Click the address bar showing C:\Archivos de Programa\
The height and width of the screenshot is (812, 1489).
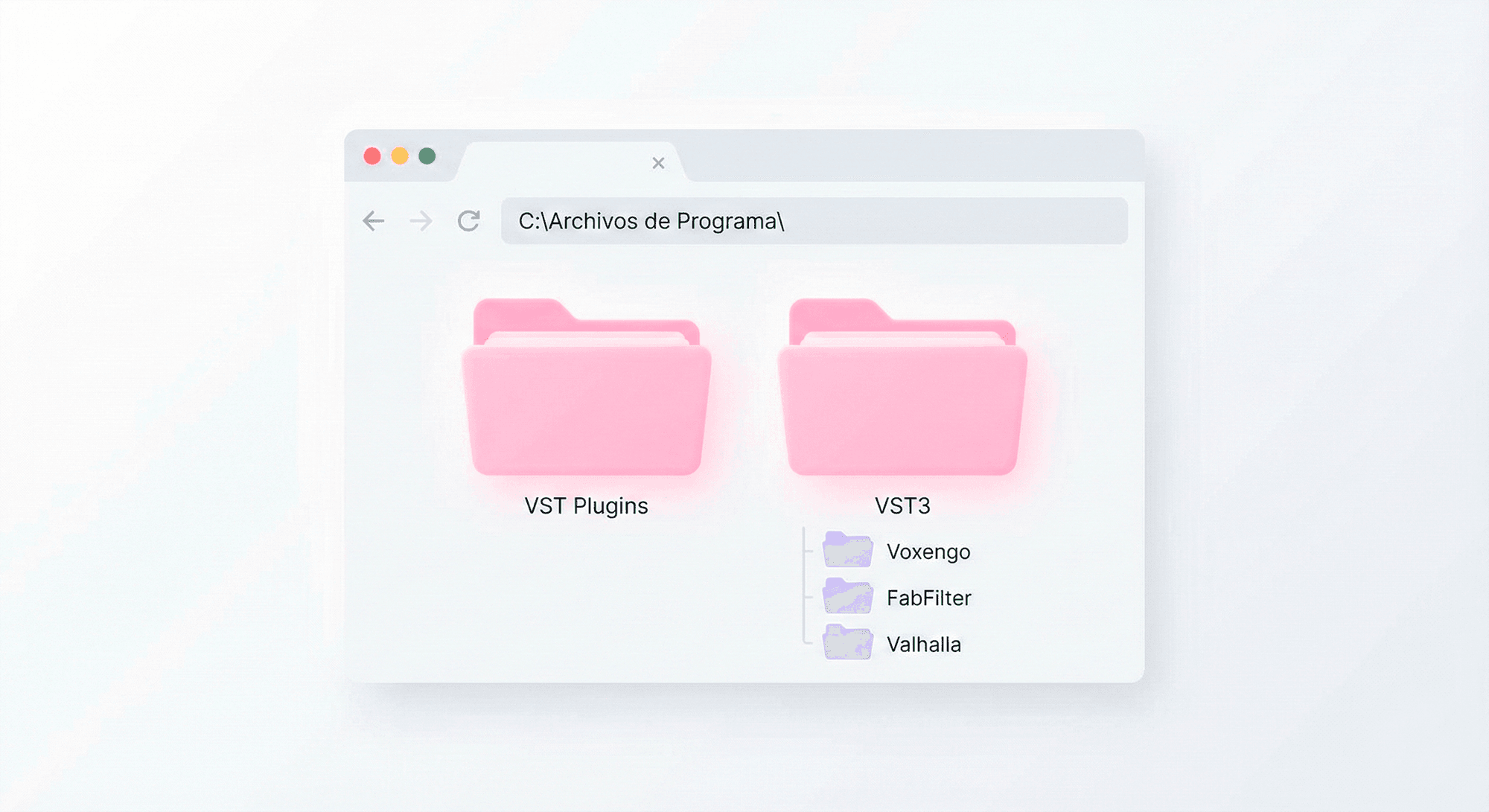click(x=814, y=221)
